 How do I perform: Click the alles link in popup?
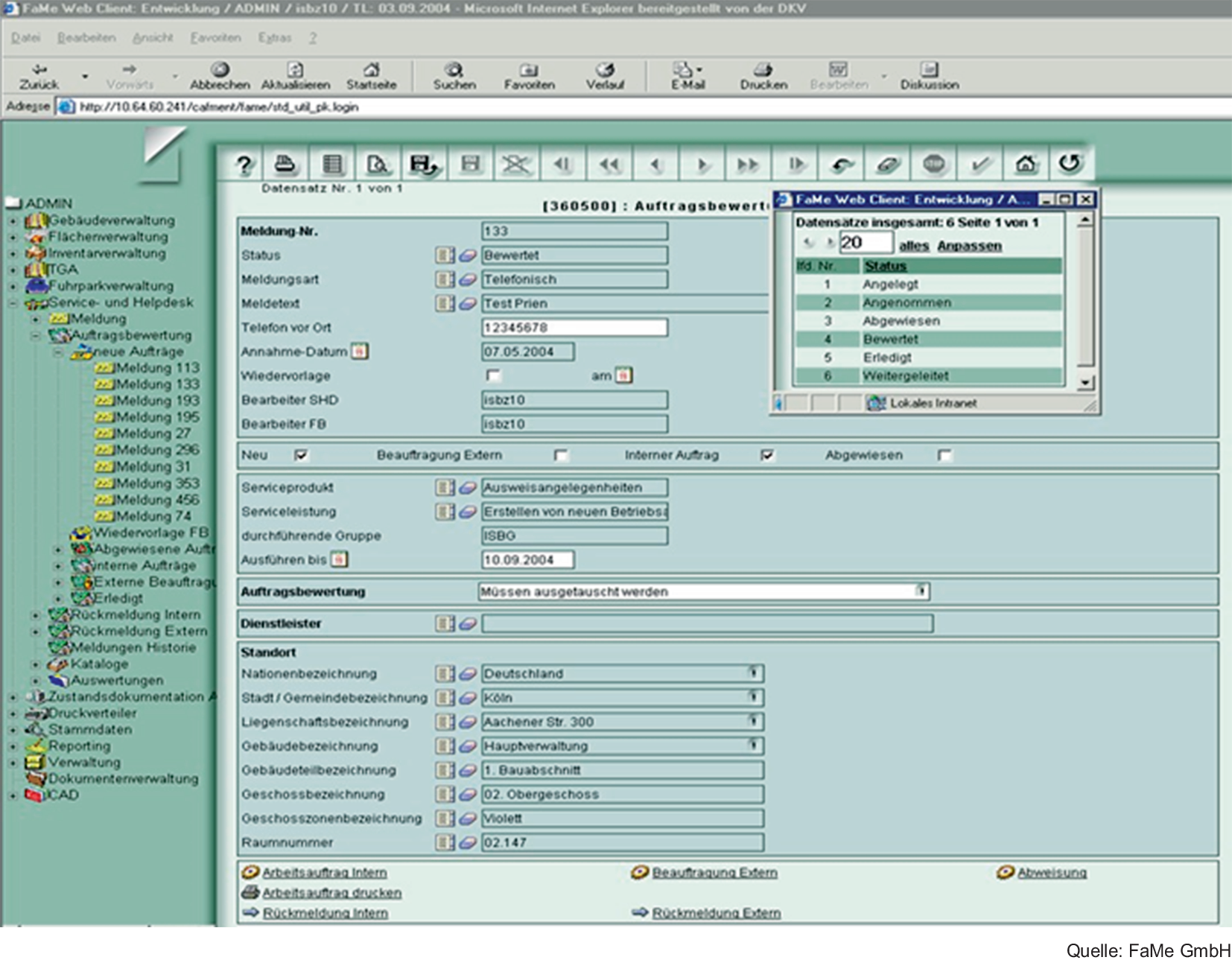tap(914, 245)
